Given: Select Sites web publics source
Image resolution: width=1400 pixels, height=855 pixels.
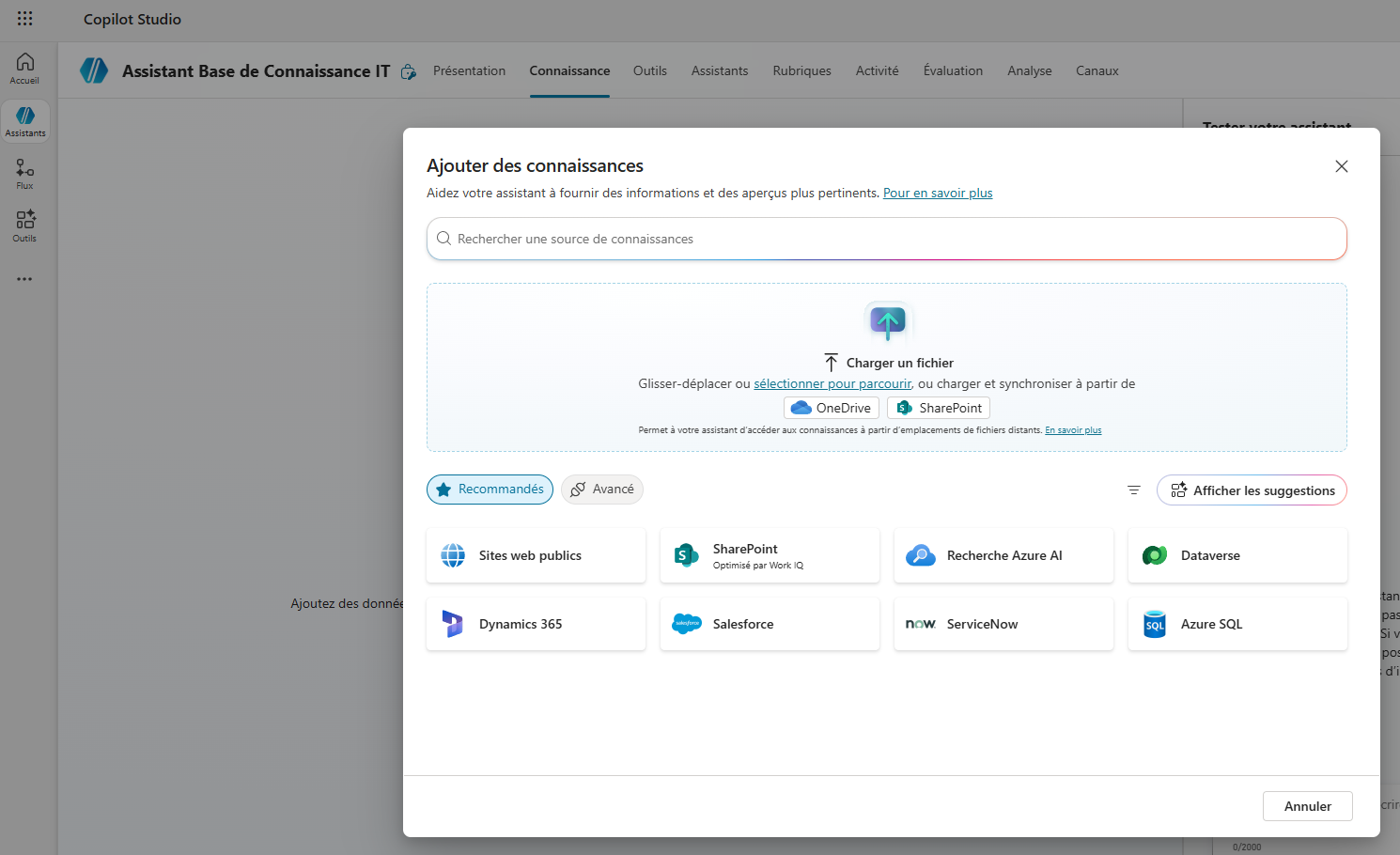Looking at the screenshot, I should point(536,555).
